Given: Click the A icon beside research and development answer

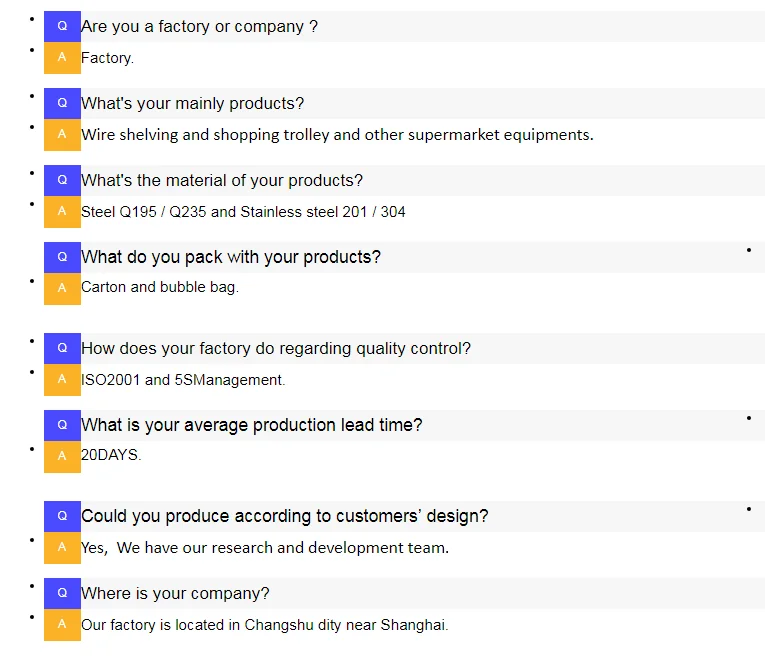Looking at the screenshot, I should coord(62,547).
